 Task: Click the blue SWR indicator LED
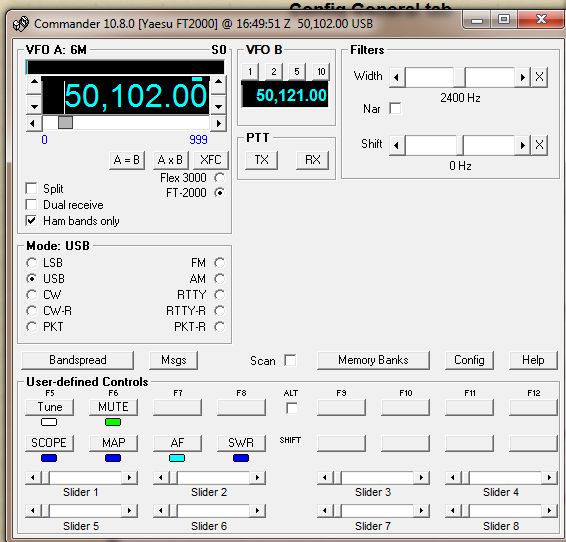pyautogui.click(x=241, y=458)
